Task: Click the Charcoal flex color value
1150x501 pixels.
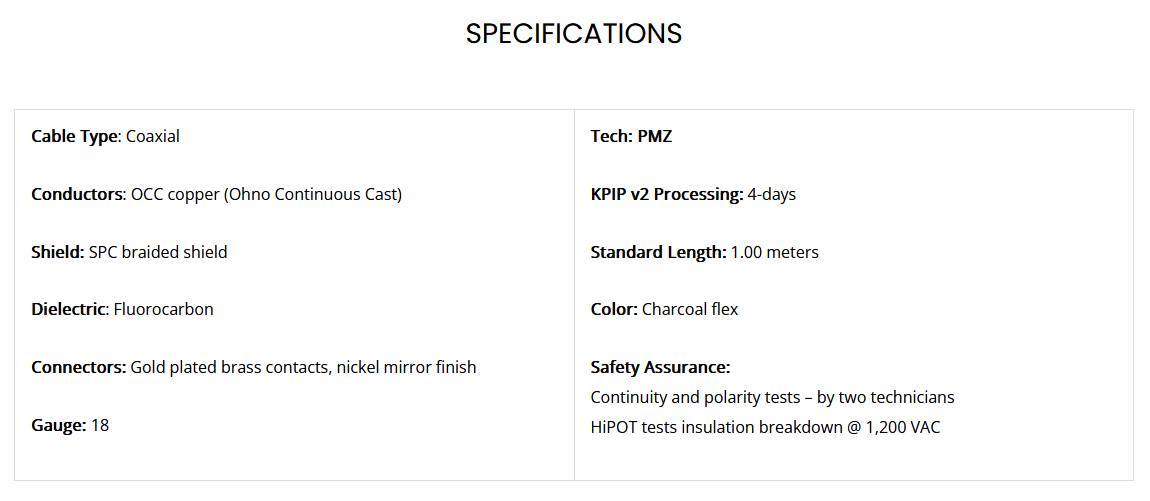Action: pos(690,310)
